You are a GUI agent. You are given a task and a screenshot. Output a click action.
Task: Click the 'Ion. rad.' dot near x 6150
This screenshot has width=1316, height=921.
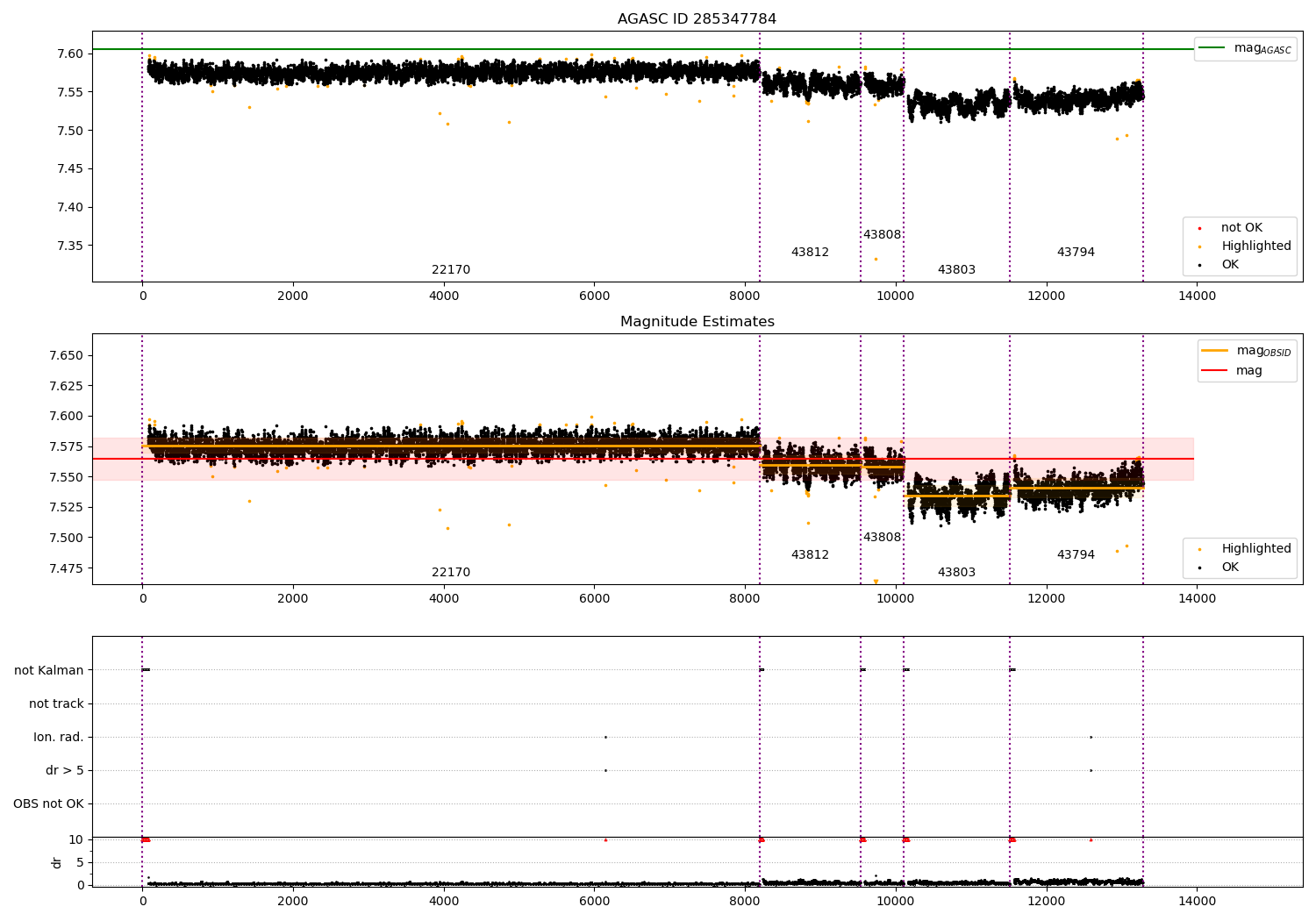pos(605,737)
